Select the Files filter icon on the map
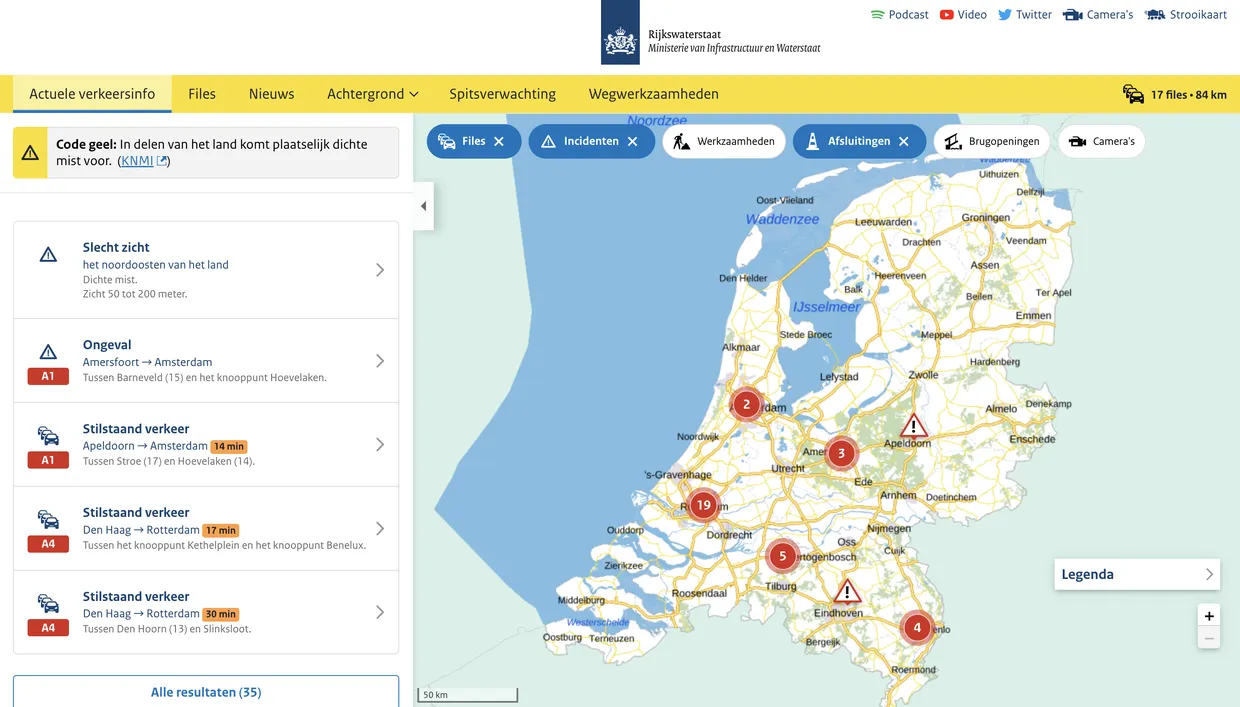Screen dimensions: 1240x707 pyautogui.click(x=446, y=141)
